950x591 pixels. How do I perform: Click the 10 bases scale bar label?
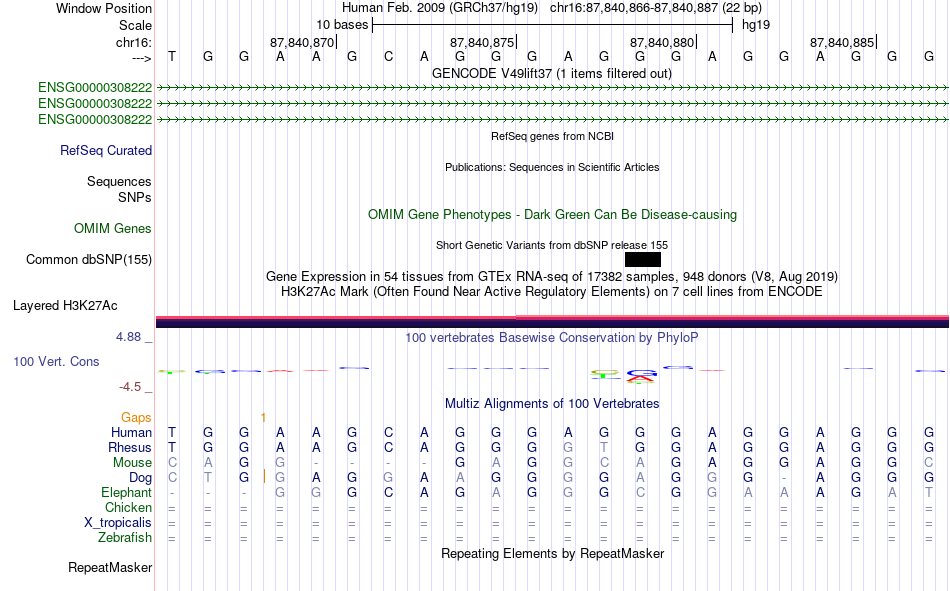342,25
